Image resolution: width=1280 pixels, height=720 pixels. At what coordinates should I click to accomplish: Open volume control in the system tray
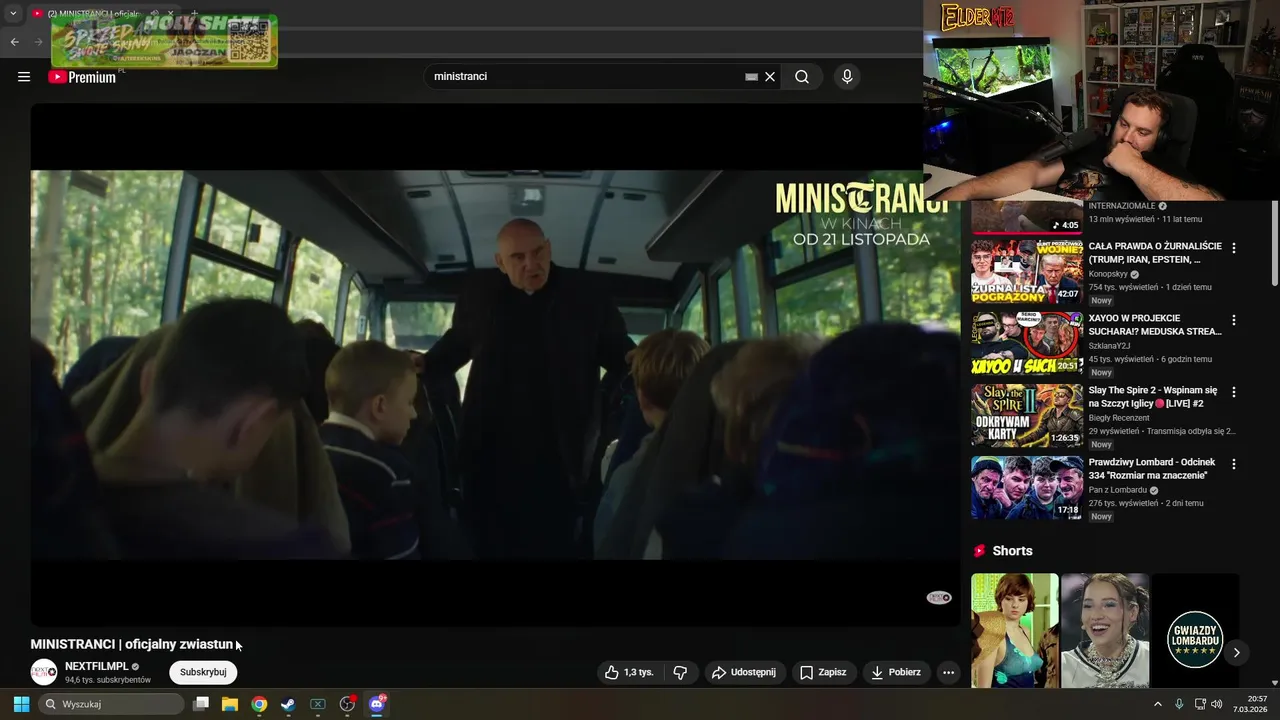click(x=1217, y=704)
